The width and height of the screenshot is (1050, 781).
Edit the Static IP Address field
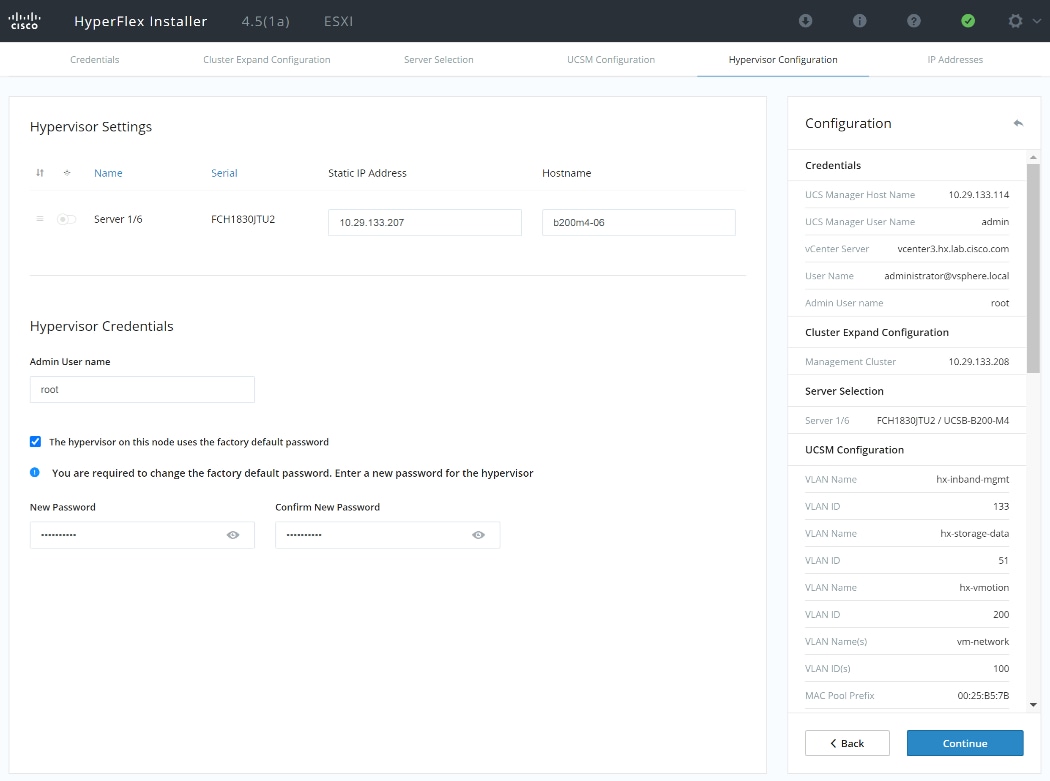425,222
